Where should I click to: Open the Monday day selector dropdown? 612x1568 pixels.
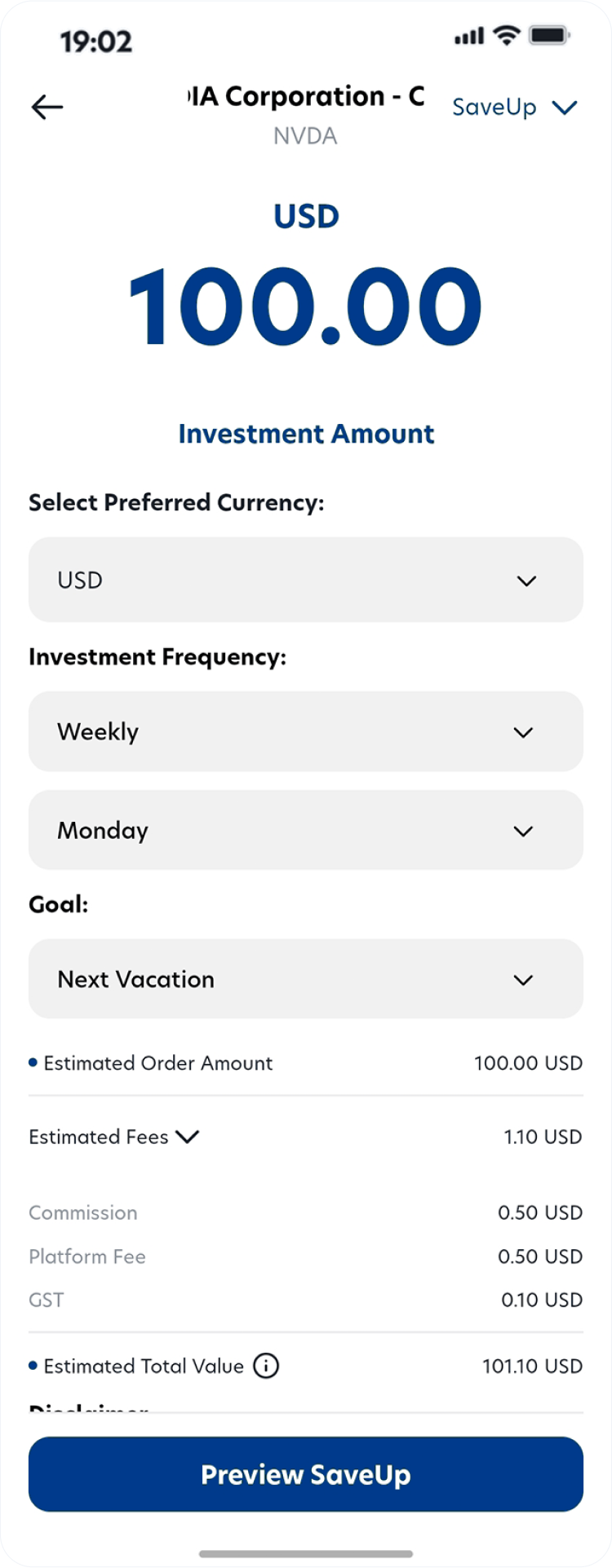[306, 830]
